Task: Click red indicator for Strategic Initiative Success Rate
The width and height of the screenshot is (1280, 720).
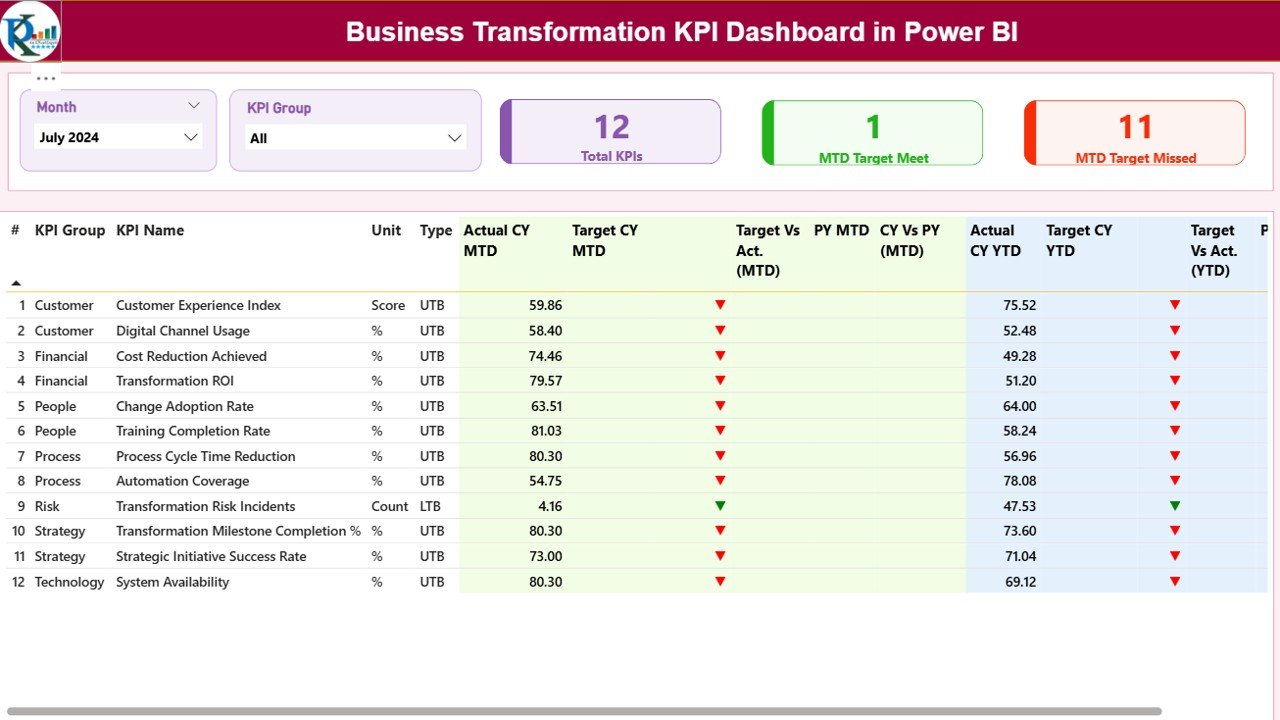Action: click(721, 556)
